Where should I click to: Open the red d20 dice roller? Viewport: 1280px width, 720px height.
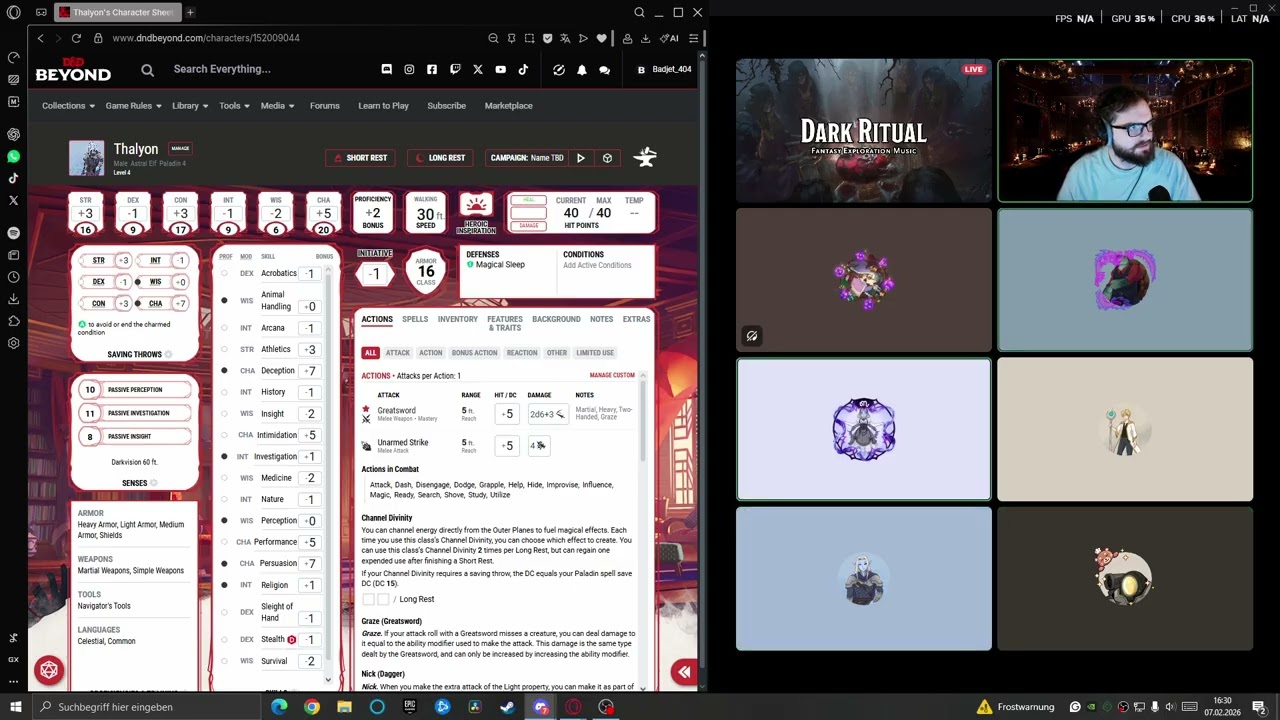coord(49,670)
